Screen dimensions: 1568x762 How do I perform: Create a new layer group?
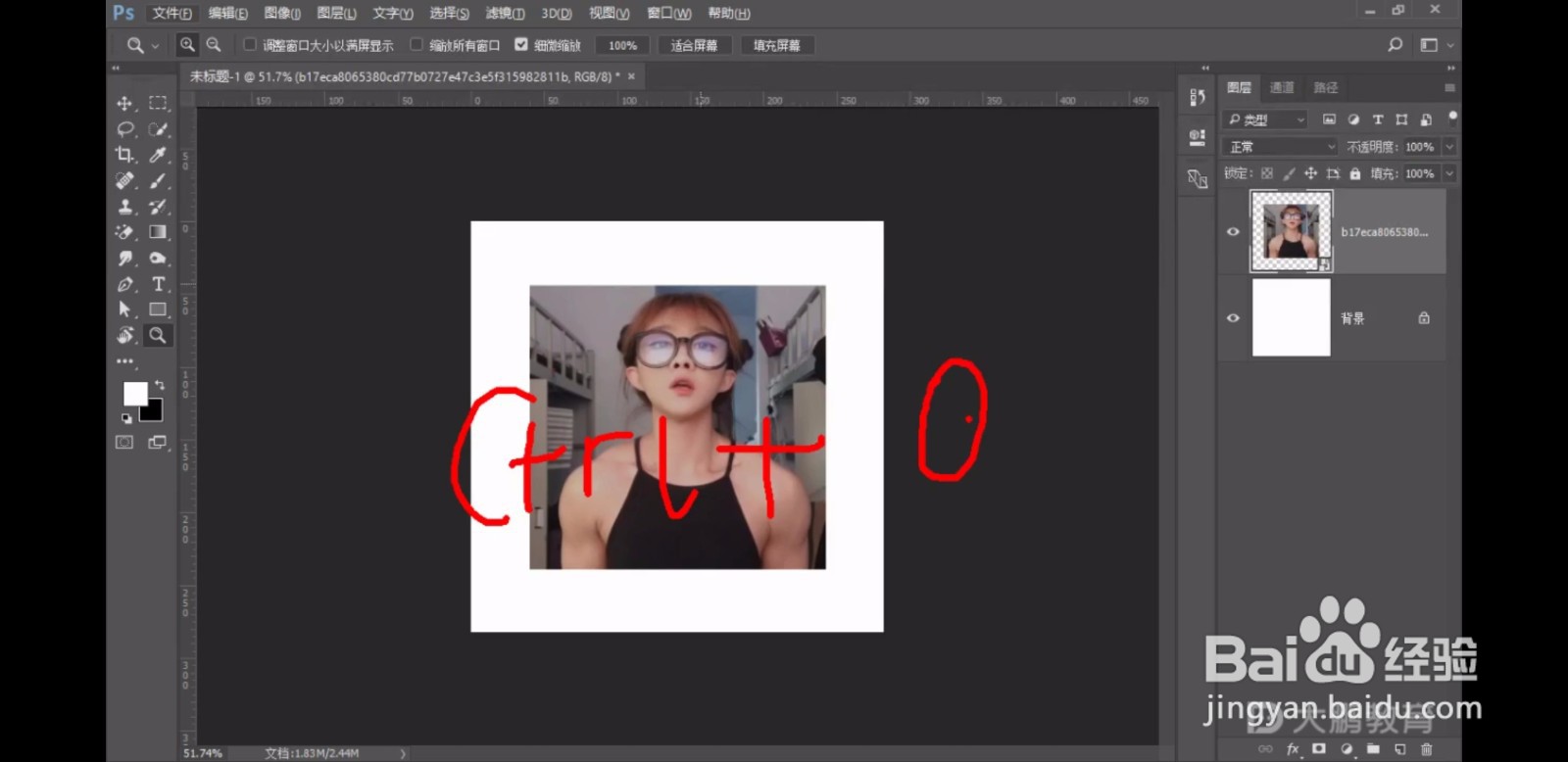pos(1373,748)
